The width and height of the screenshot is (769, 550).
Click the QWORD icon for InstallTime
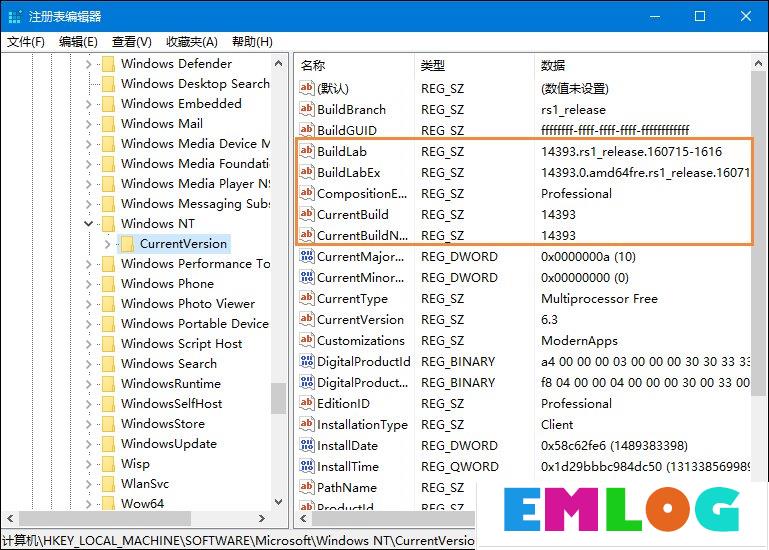coord(307,466)
